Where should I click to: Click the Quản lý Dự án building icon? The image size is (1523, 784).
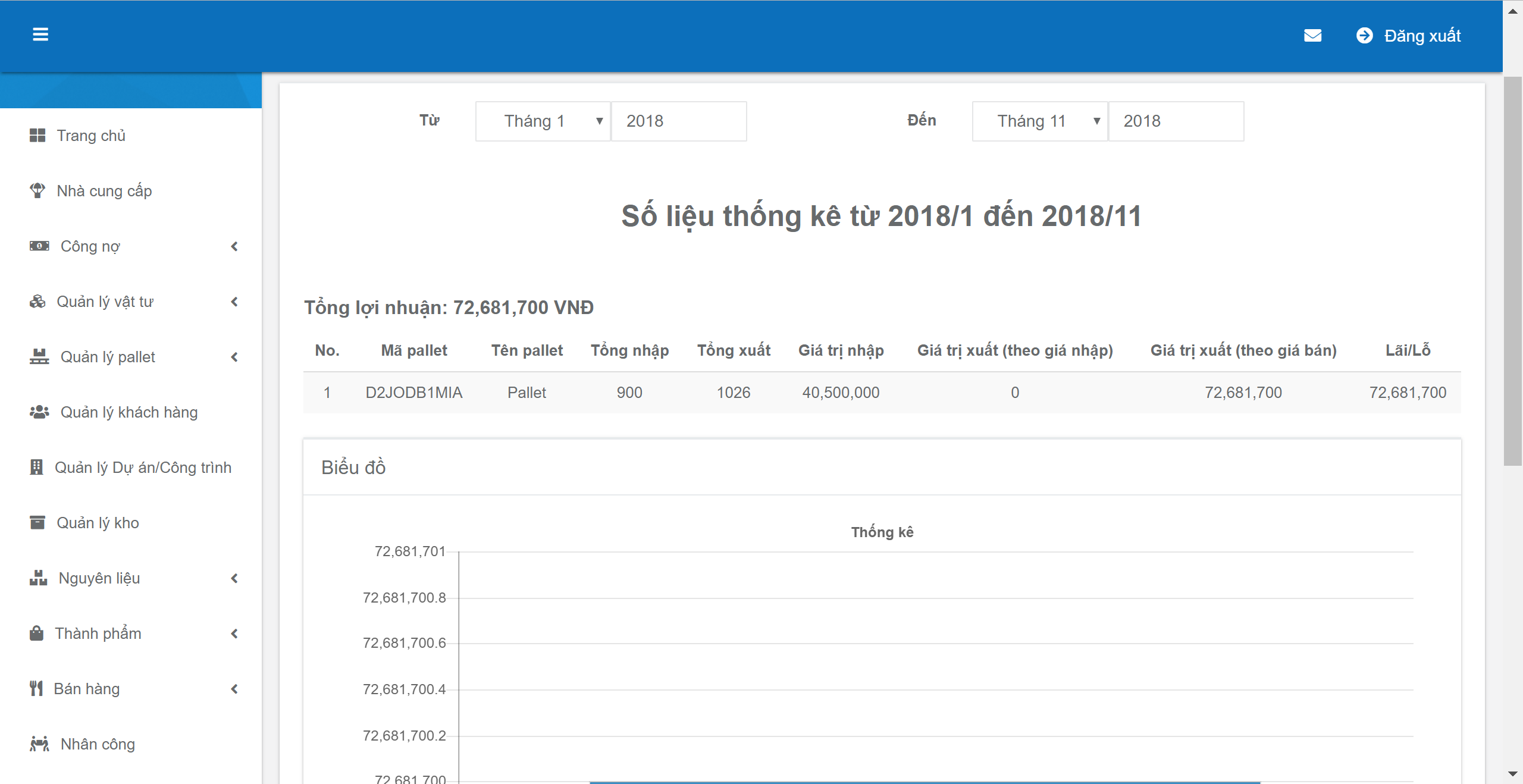tap(37, 468)
